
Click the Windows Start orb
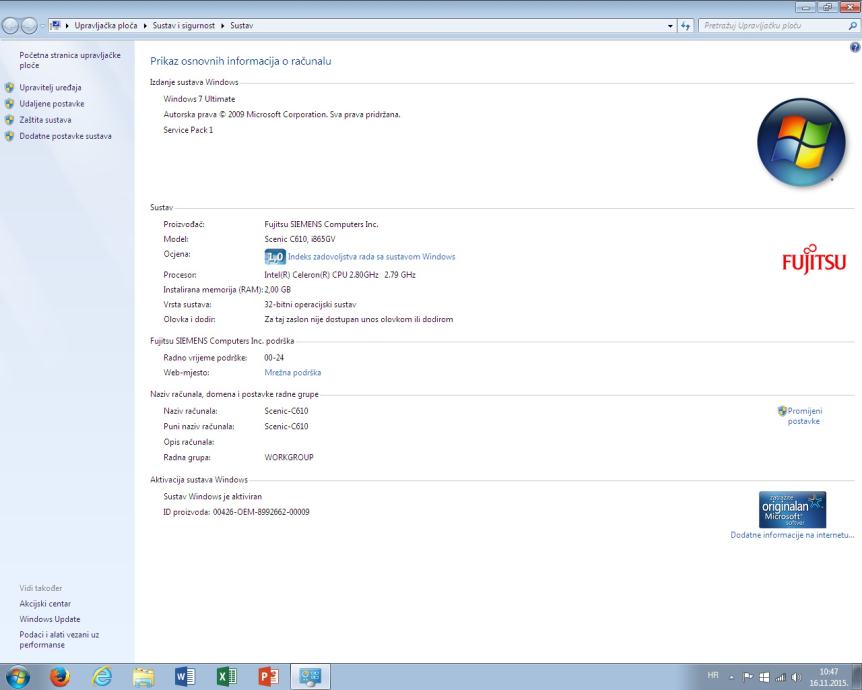pyautogui.click(x=18, y=675)
